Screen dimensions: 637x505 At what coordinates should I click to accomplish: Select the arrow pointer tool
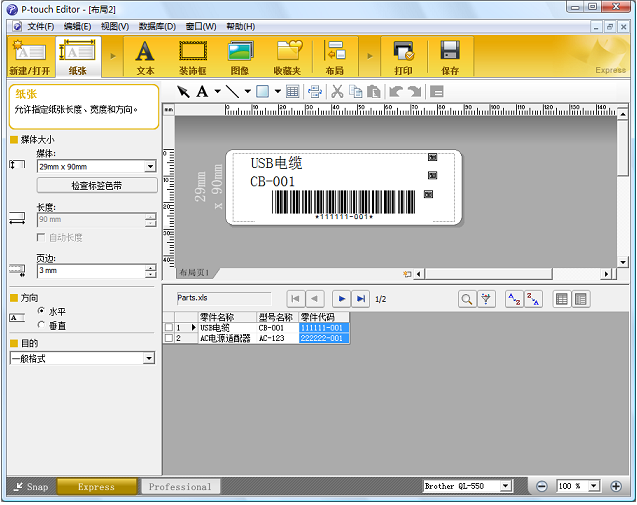point(183,91)
